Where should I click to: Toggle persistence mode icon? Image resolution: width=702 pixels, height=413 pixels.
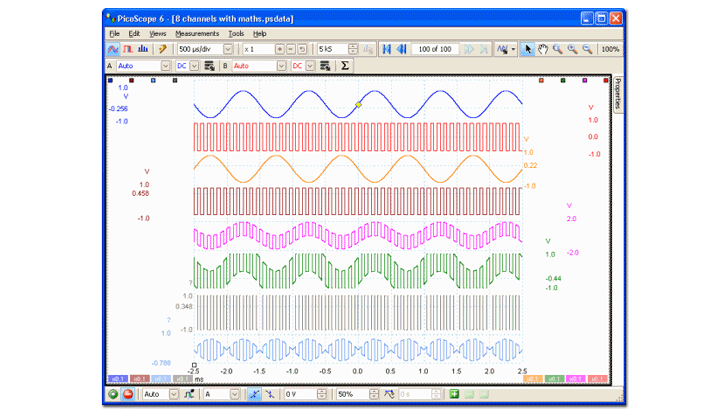click(128, 49)
